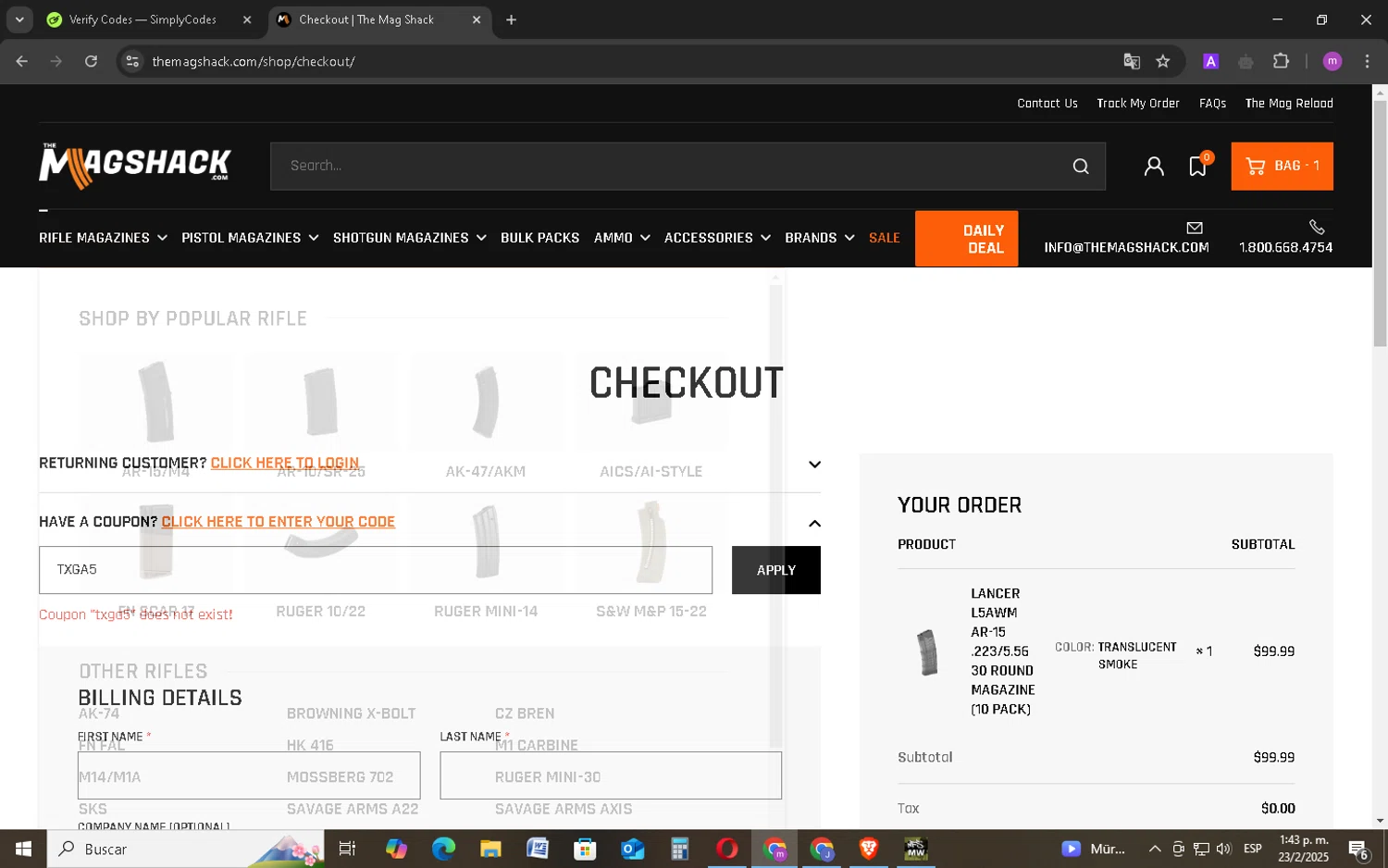Expand the Ammo menu

(622, 238)
